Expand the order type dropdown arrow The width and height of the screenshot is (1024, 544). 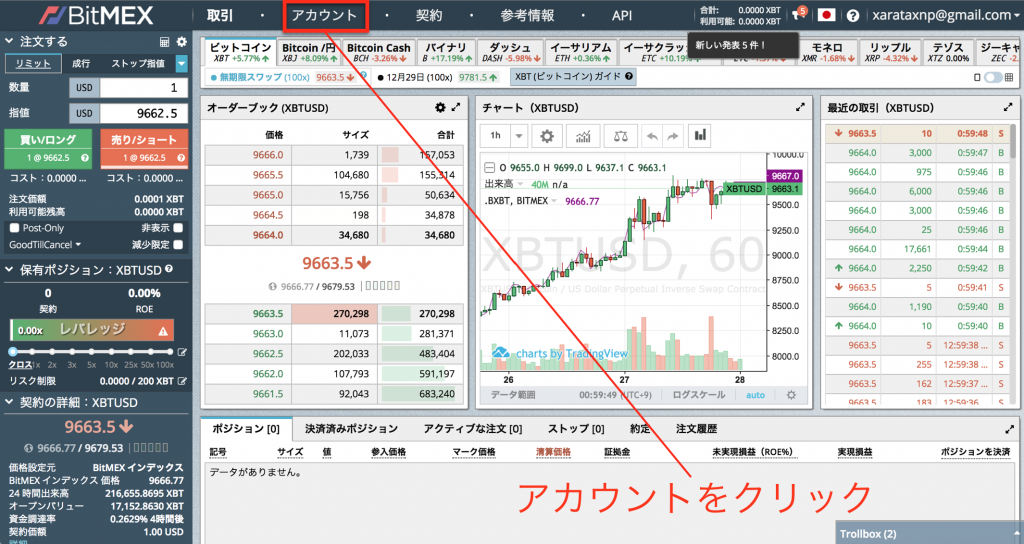point(181,63)
